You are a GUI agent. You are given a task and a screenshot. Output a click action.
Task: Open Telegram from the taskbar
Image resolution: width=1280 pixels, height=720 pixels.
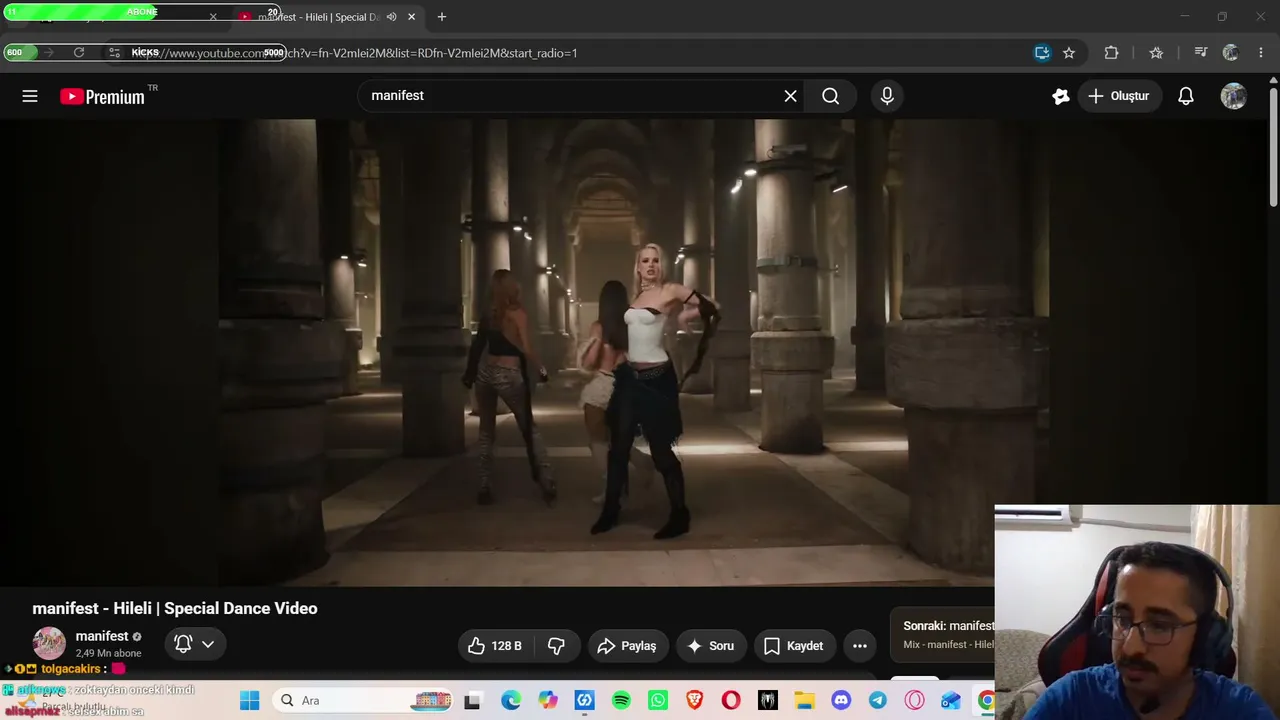pyautogui.click(x=878, y=701)
